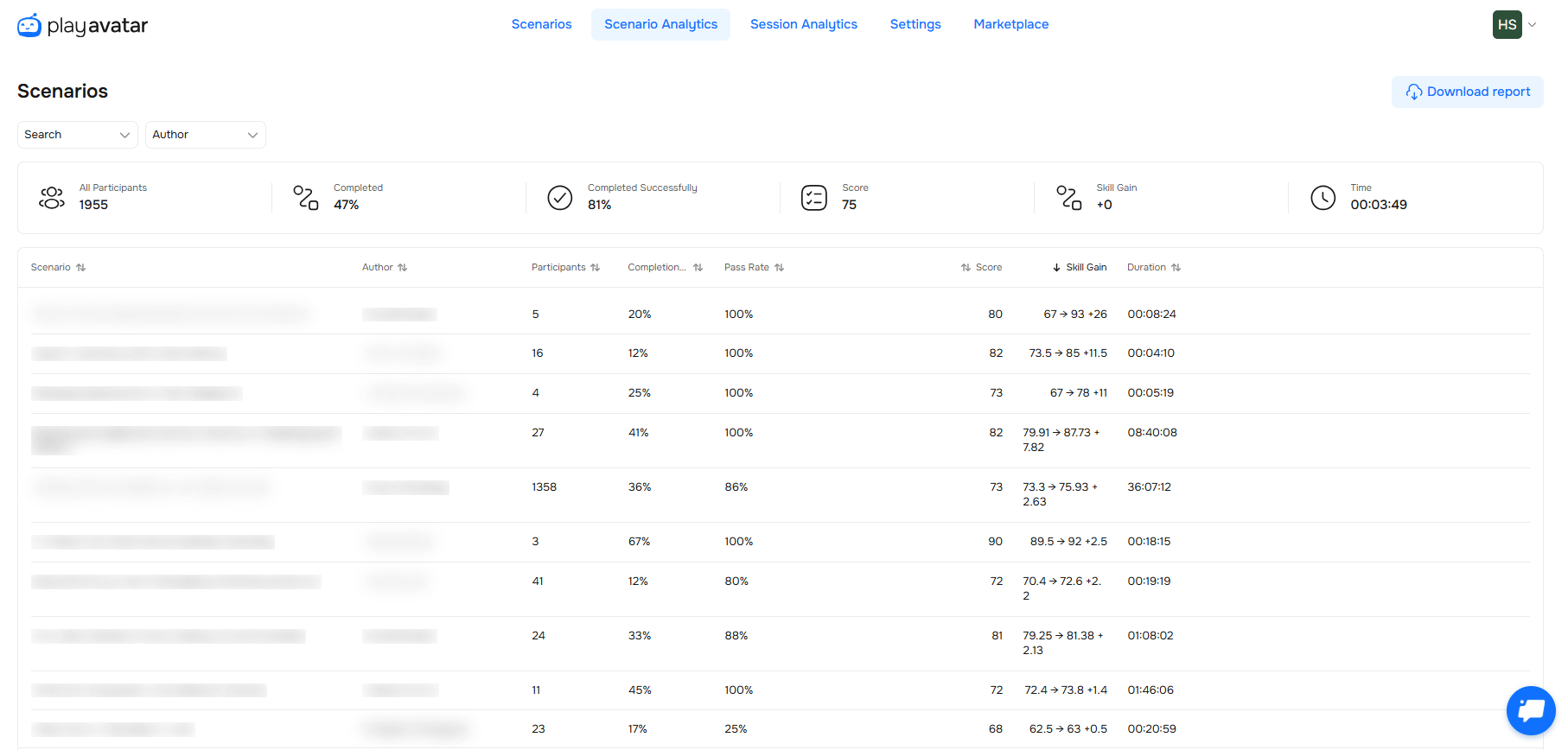Click the All Participants people icon
Screen dimensions: 1568x750
(52, 198)
